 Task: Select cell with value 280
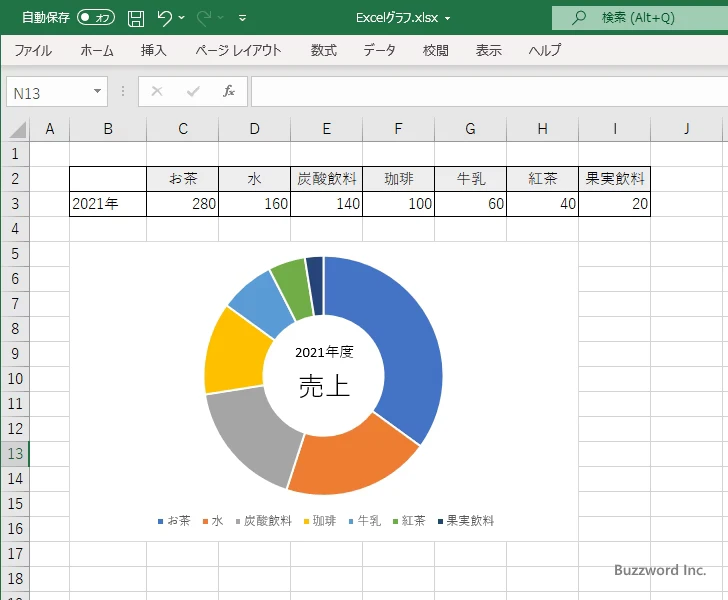coord(182,204)
